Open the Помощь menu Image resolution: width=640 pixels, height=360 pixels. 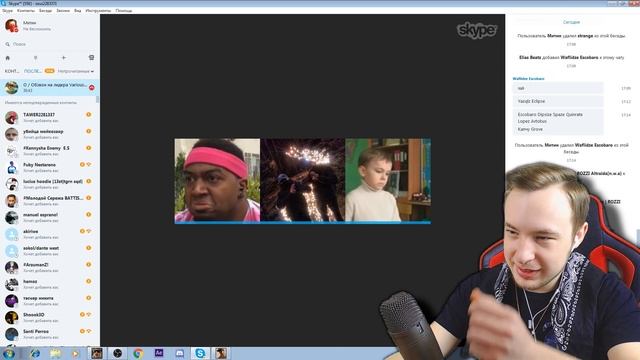coord(124,11)
